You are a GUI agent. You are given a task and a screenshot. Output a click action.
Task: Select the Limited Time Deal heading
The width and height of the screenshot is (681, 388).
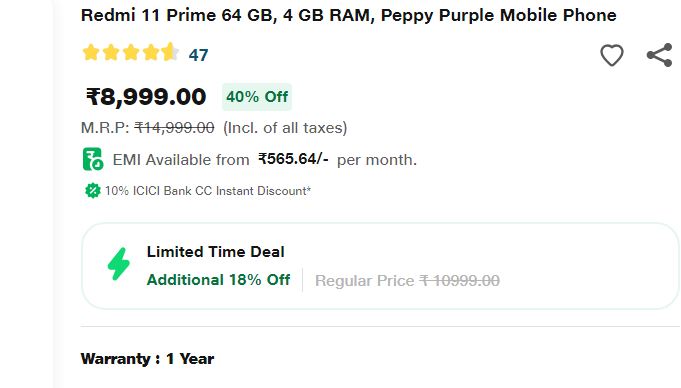tap(215, 252)
